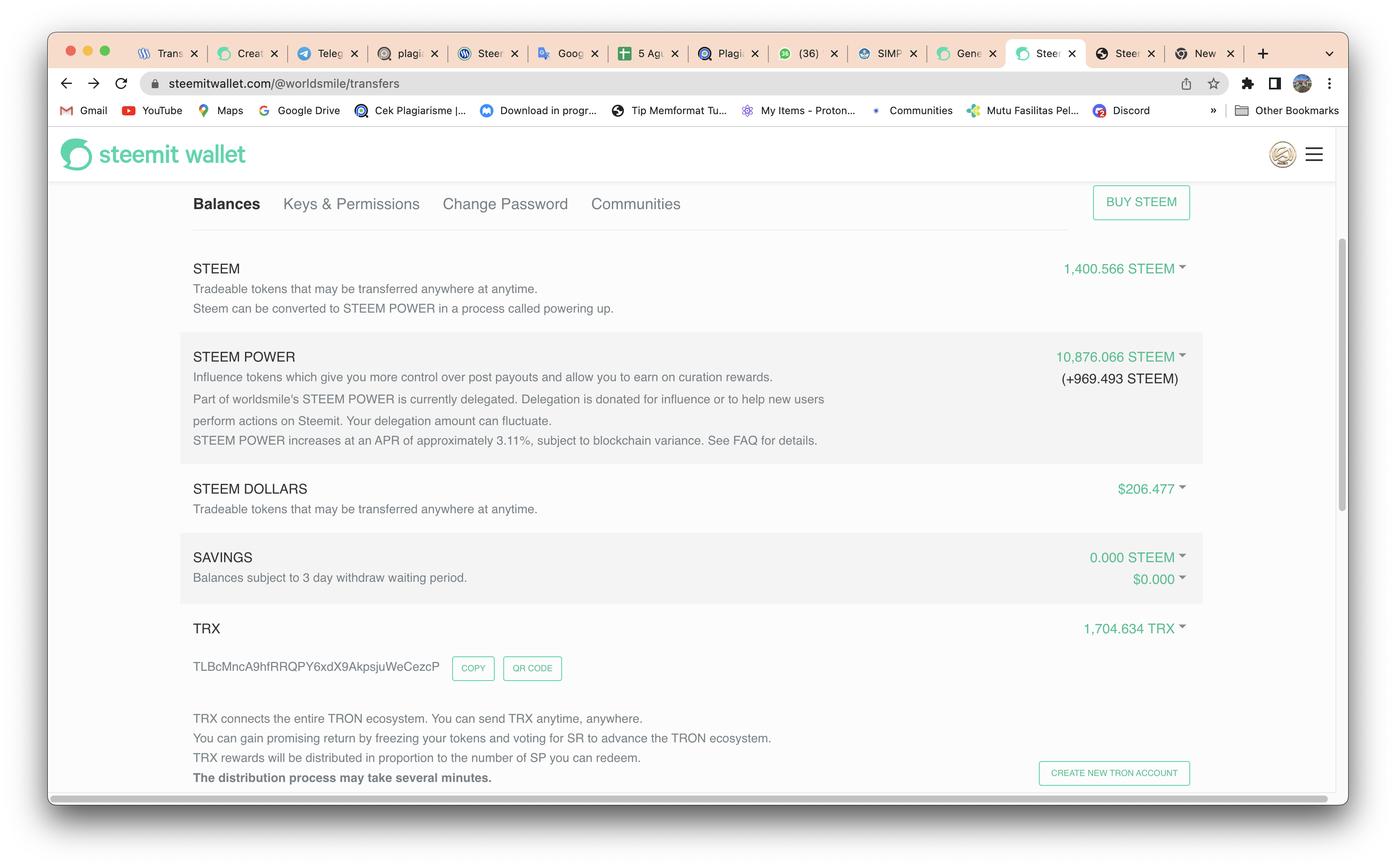1396x868 pixels.
Task: Show the tab search chevron list
Action: [1330, 54]
